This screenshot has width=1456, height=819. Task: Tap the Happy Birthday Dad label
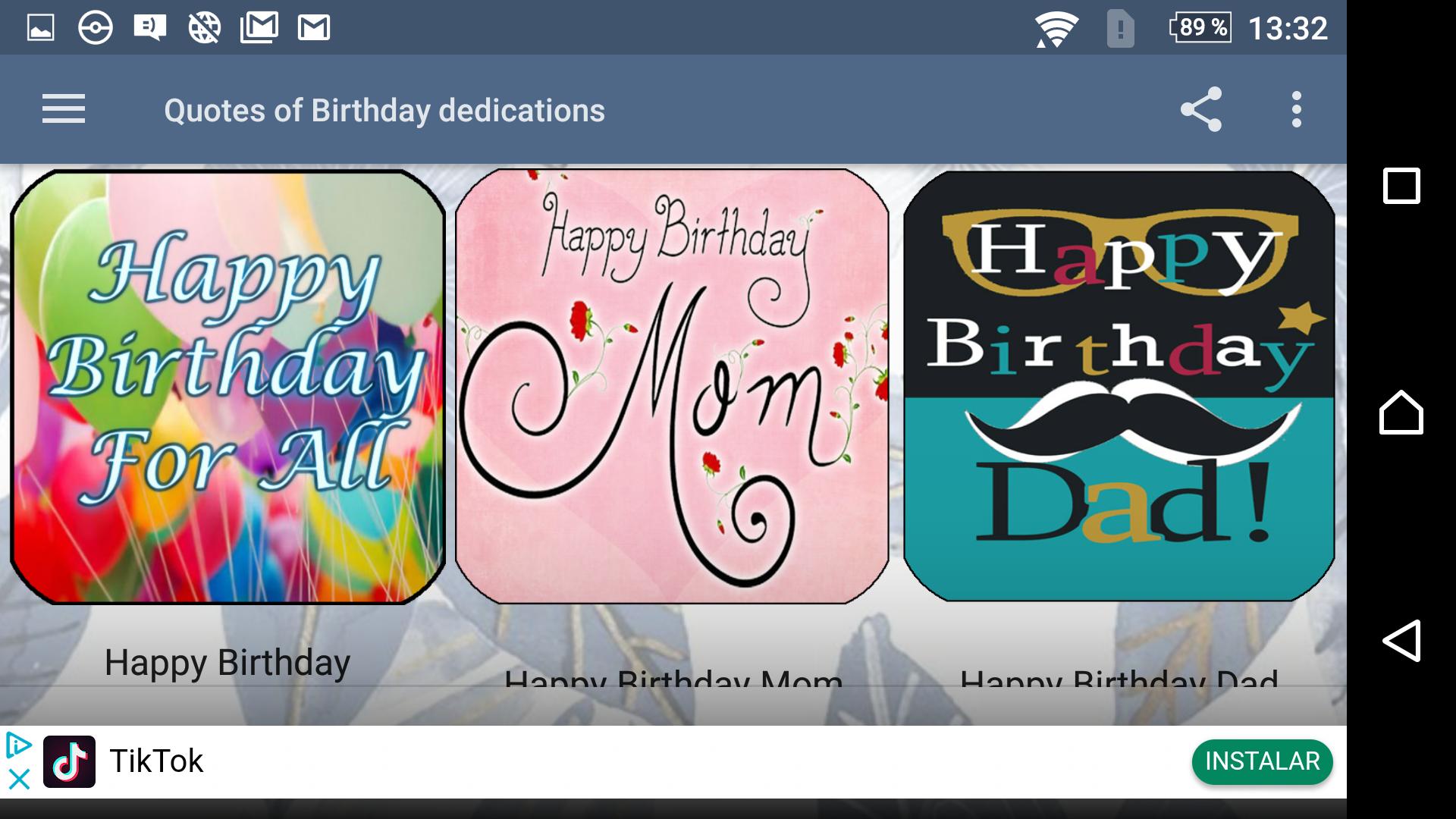(x=1119, y=677)
